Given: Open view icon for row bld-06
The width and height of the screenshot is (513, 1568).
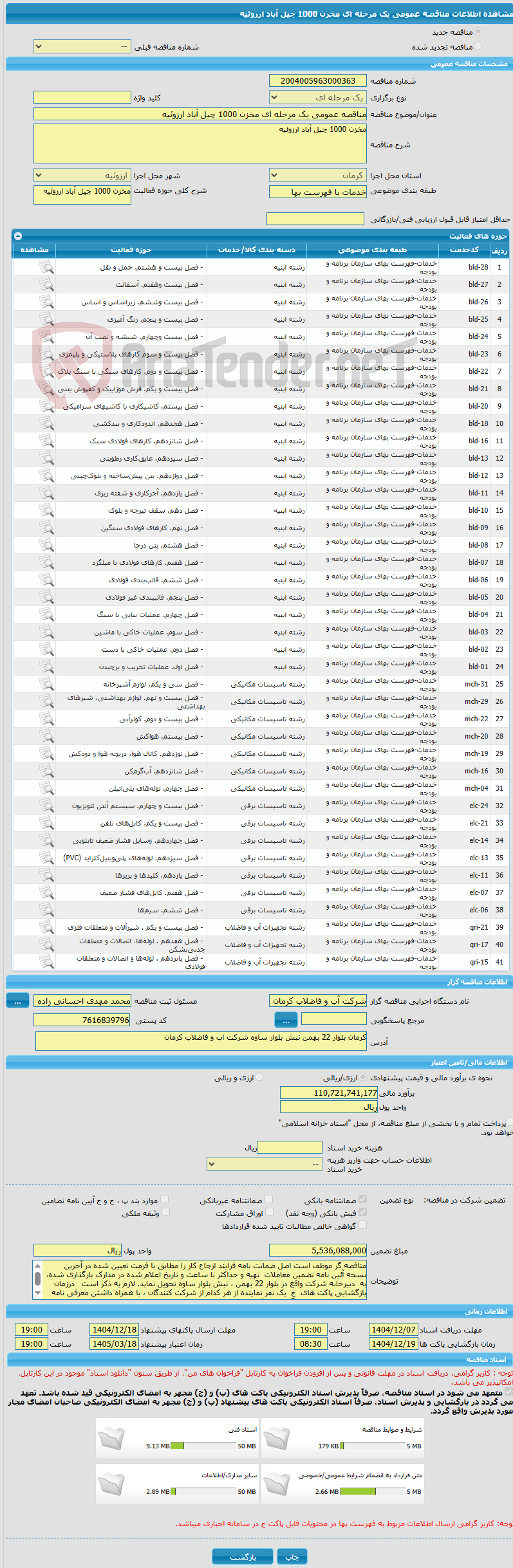Looking at the screenshot, I should pyautogui.click(x=46, y=580).
